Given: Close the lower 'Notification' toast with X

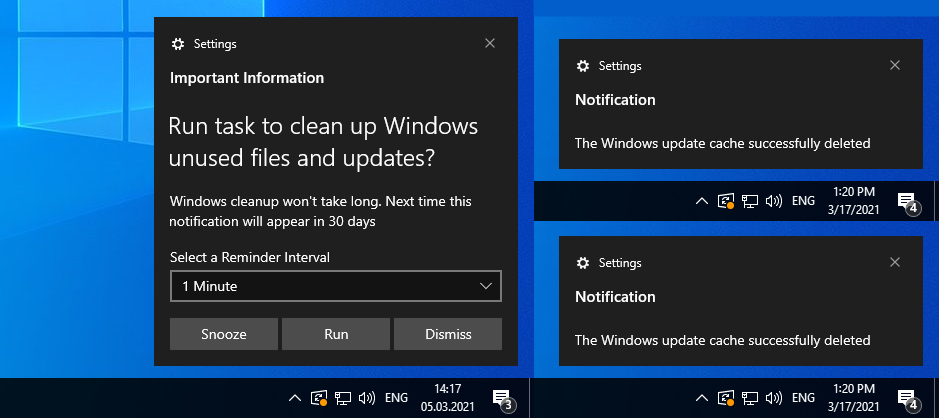Looking at the screenshot, I should (x=895, y=262).
